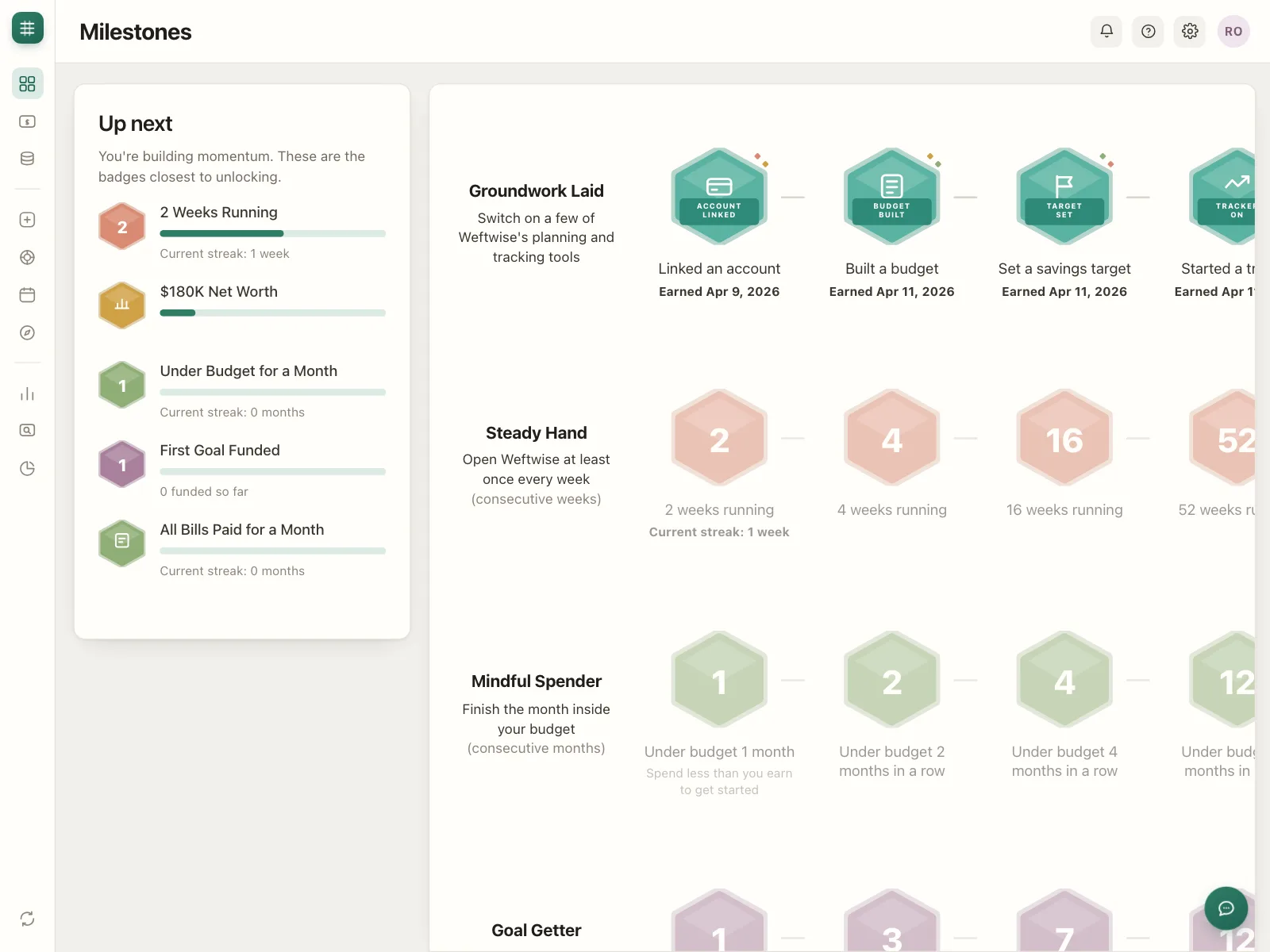Select the 2 weeks running hexagon badge
The width and height of the screenshot is (1270, 952).
[719, 438]
